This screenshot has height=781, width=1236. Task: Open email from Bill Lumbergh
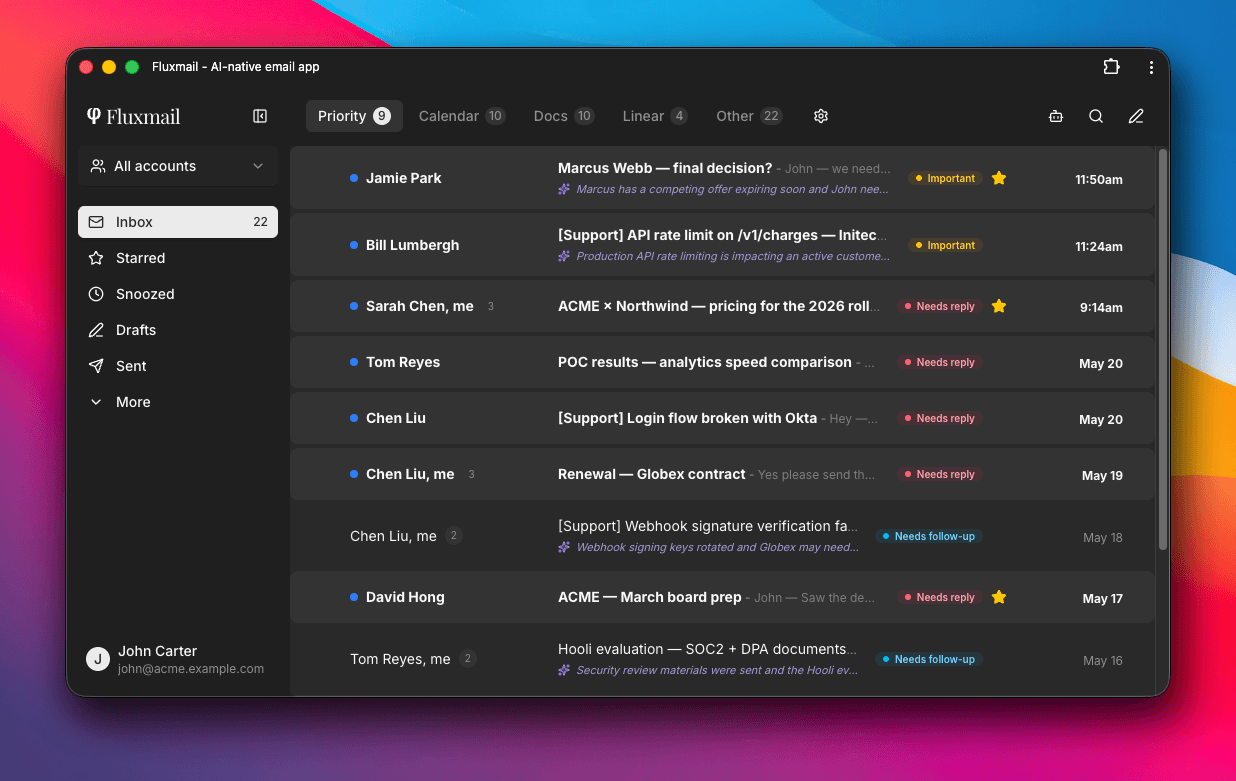pos(722,245)
